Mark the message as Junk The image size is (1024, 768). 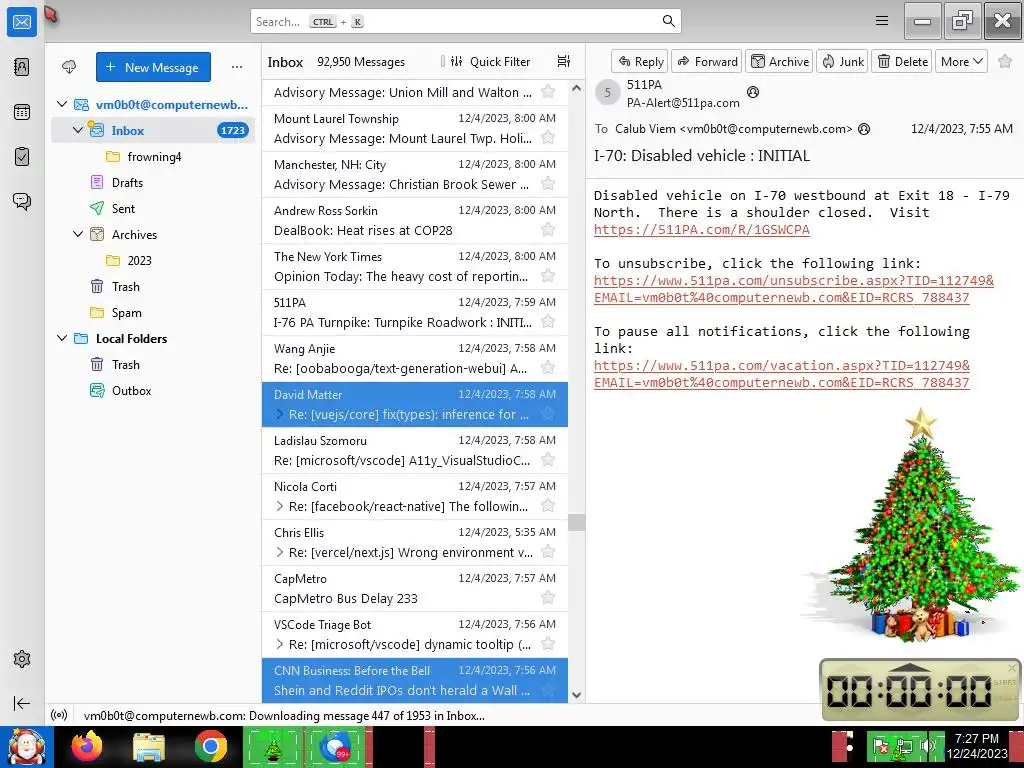click(x=842, y=61)
